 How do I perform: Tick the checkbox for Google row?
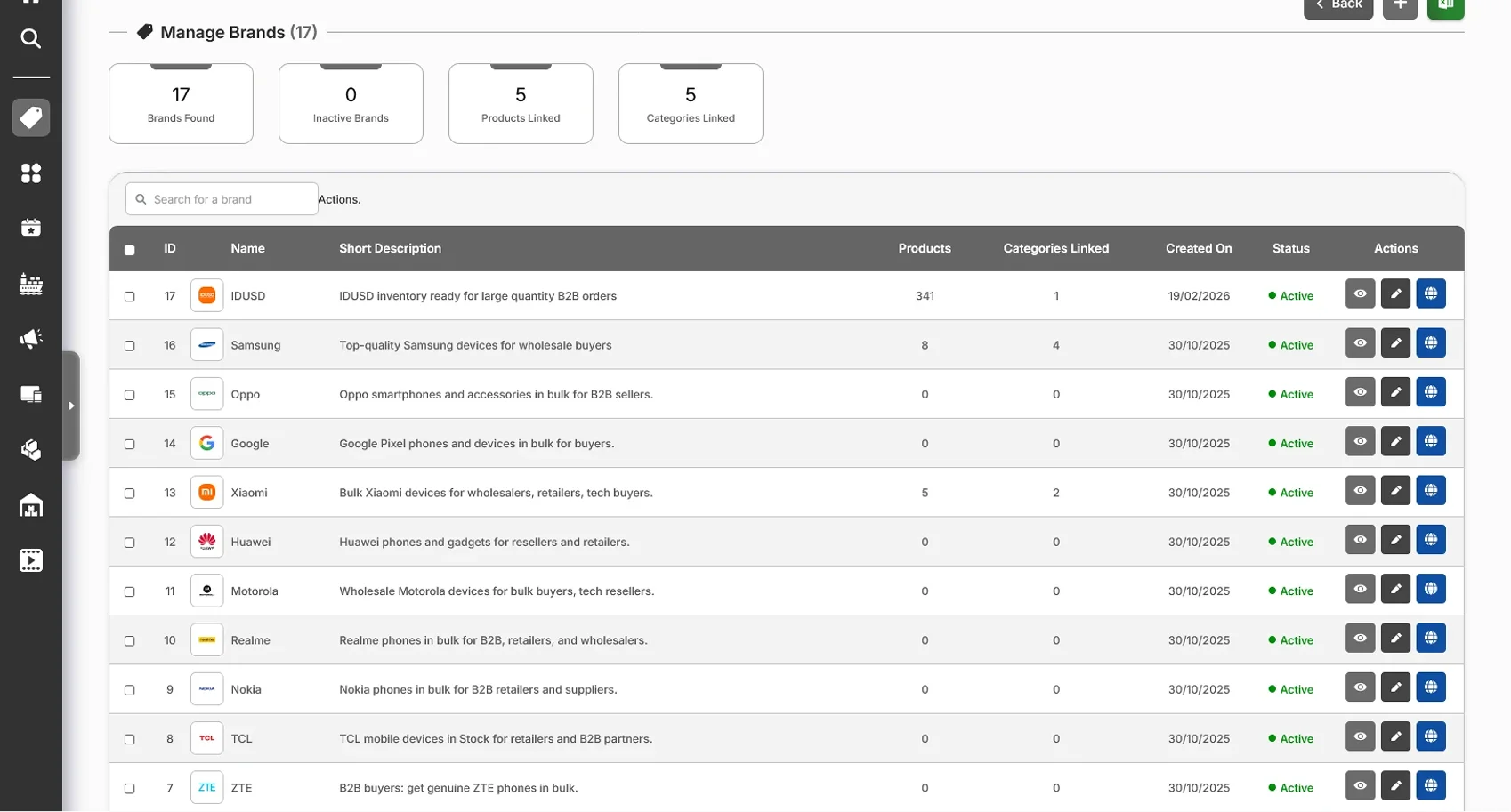click(130, 444)
